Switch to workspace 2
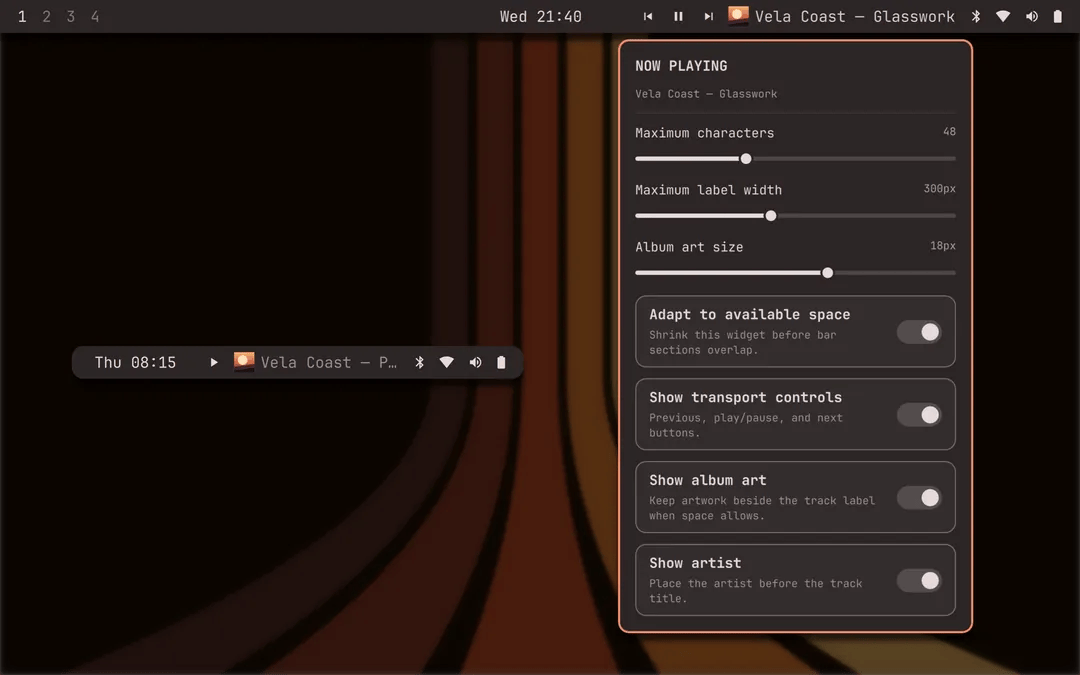Viewport: 1080px width, 675px height. [46, 17]
